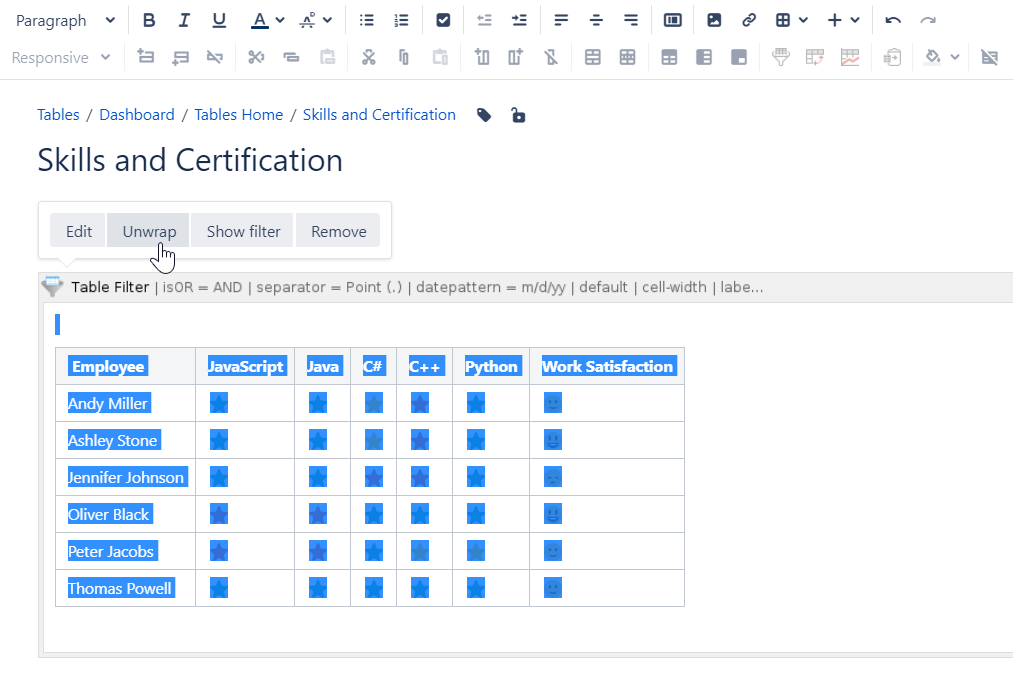Image resolution: width=1013 pixels, height=681 pixels.
Task: Toggle underline formatting
Action: [x=219, y=20]
